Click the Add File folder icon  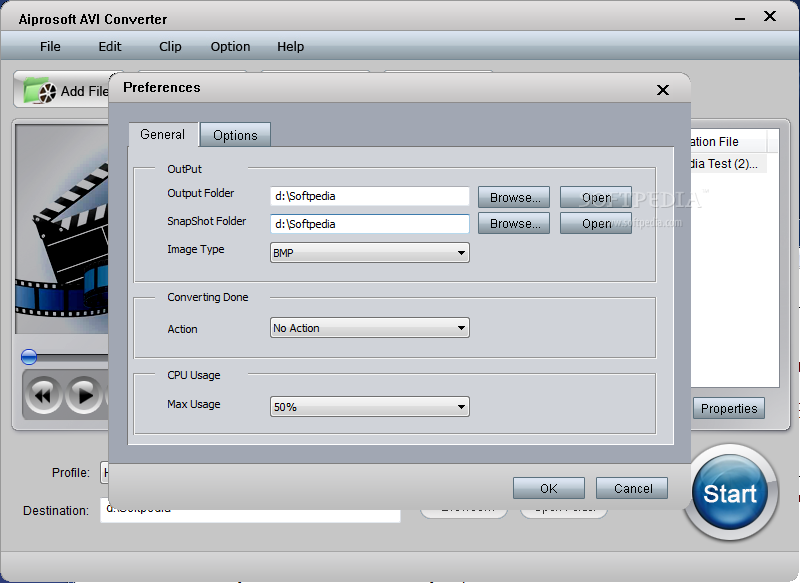[x=40, y=91]
